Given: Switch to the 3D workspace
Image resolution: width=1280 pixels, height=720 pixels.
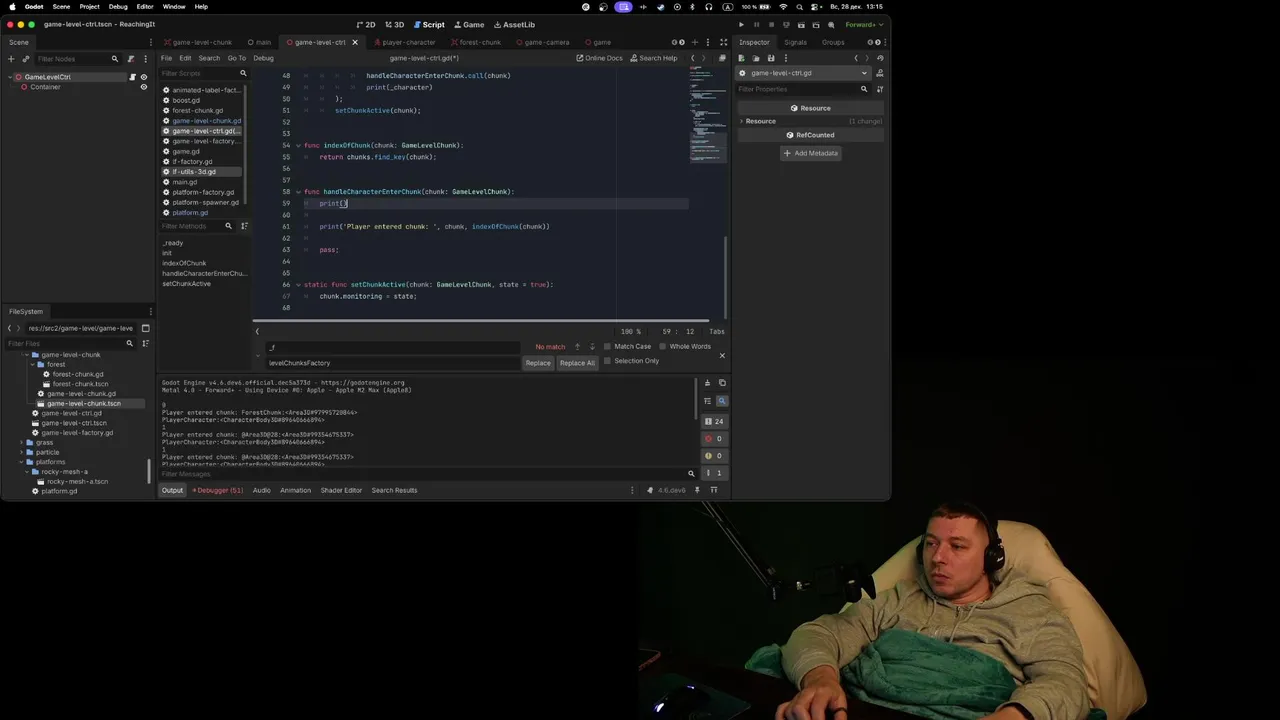Looking at the screenshot, I should coord(395,24).
